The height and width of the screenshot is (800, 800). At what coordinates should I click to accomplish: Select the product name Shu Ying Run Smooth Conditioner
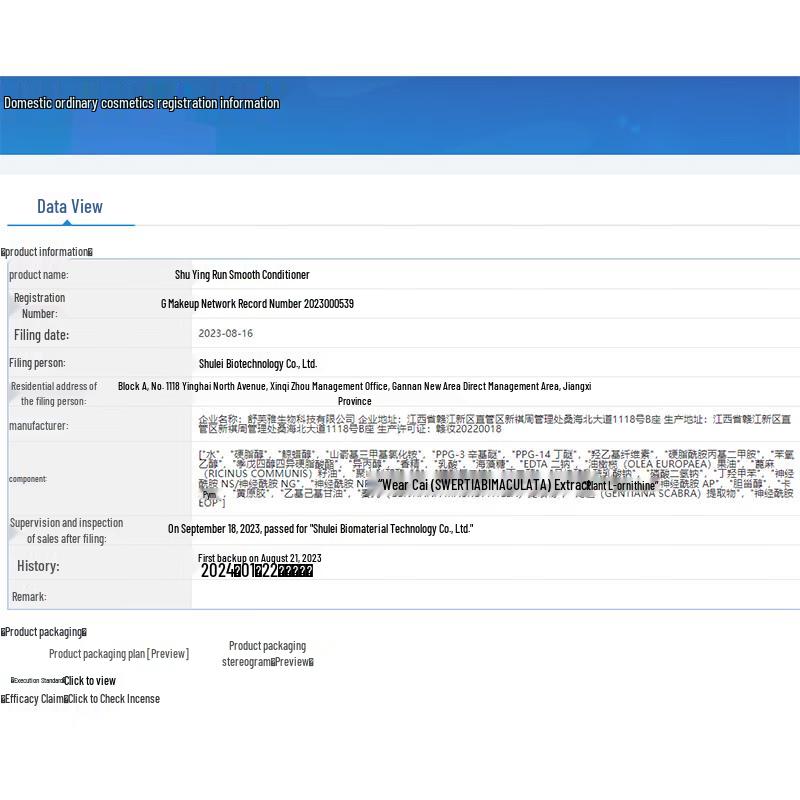click(x=242, y=275)
